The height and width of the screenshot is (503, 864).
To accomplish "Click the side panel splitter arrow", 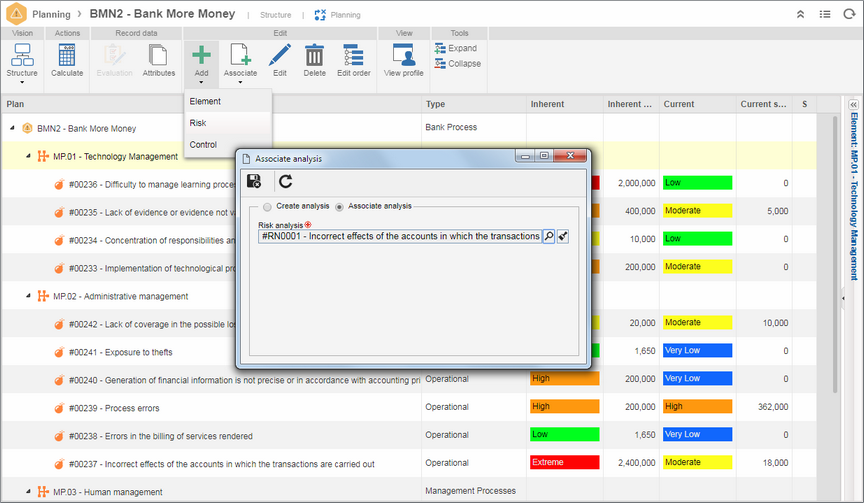I will pyautogui.click(x=843, y=298).
